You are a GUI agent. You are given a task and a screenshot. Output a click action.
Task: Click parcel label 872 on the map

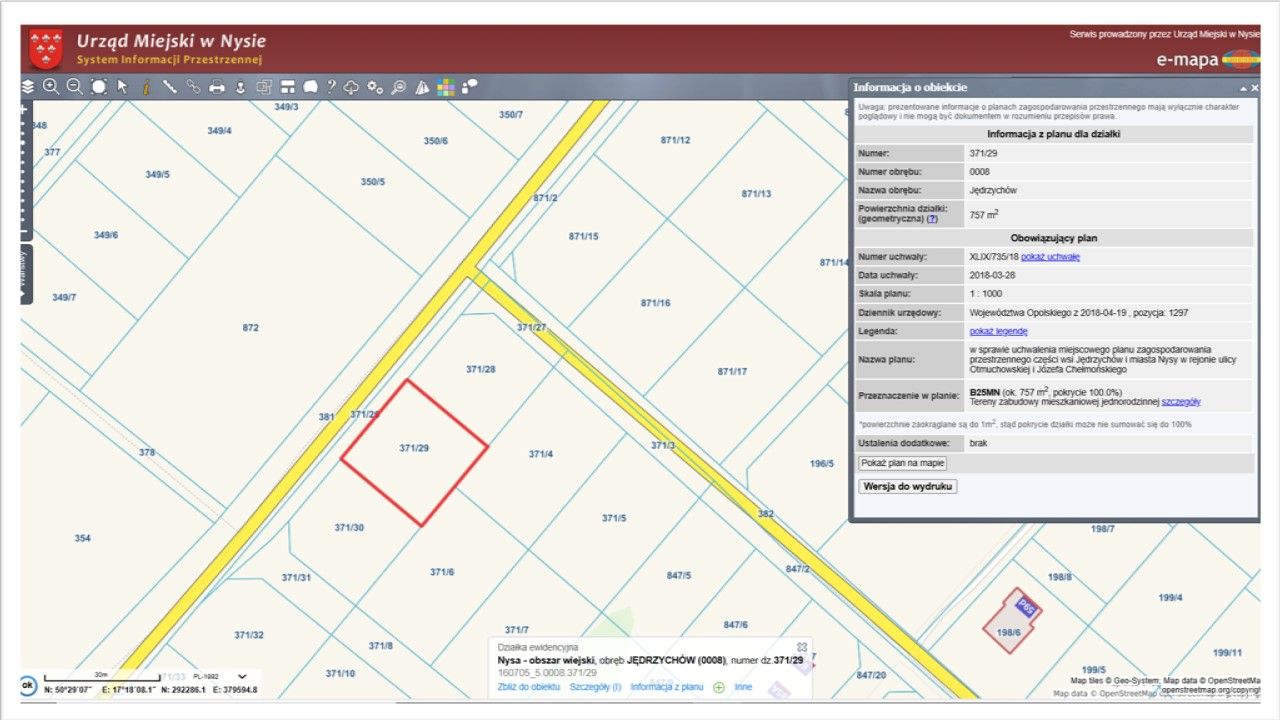click(x=251, y=327)
